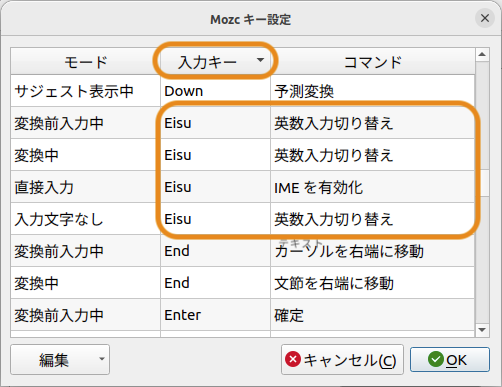Click the Enter key cell for 確定
Image resolution: width=502 pixels, height=387 pixels.
pos(215,315)
